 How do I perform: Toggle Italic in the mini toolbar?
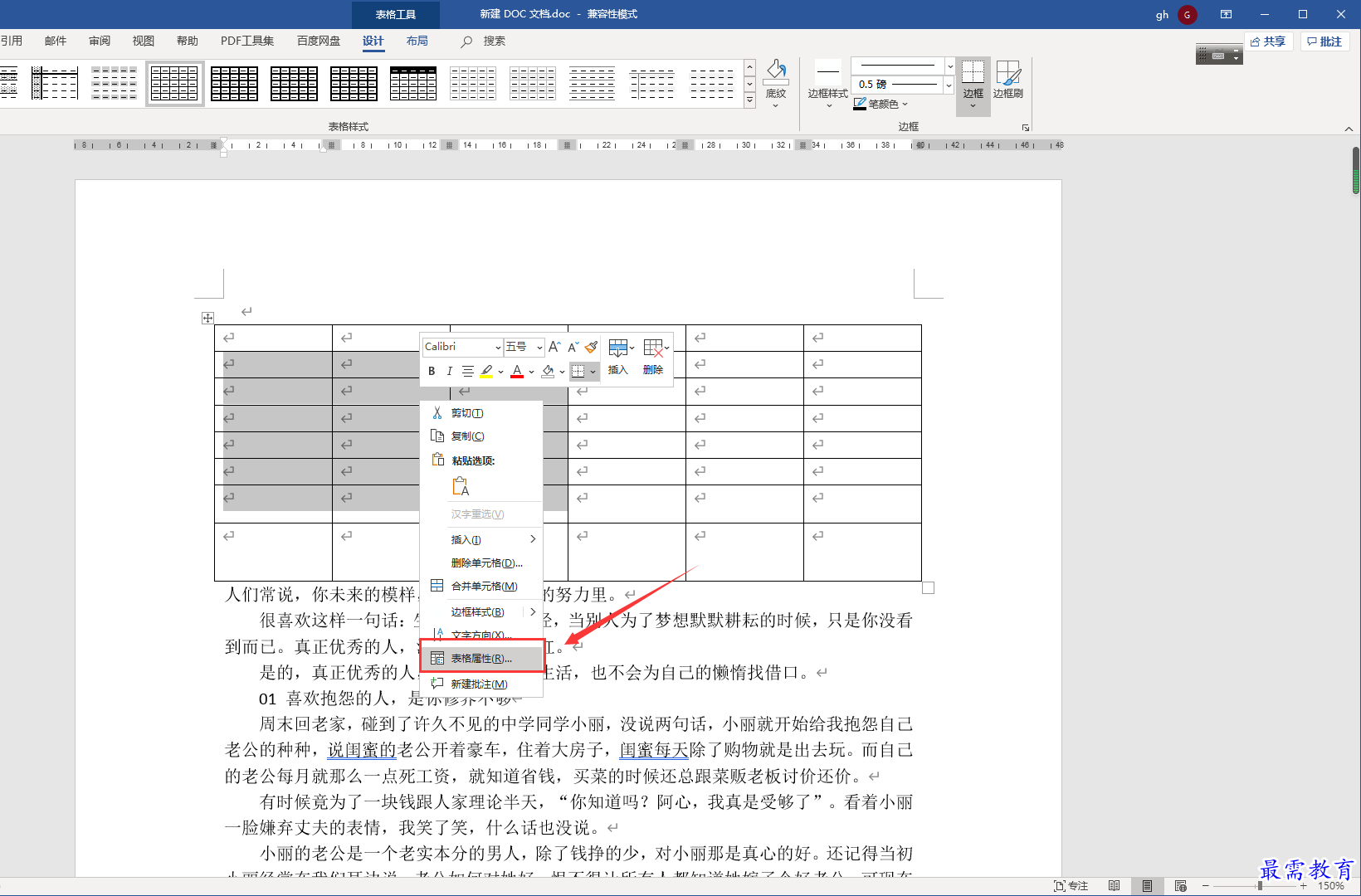click(x=449, y=371)
